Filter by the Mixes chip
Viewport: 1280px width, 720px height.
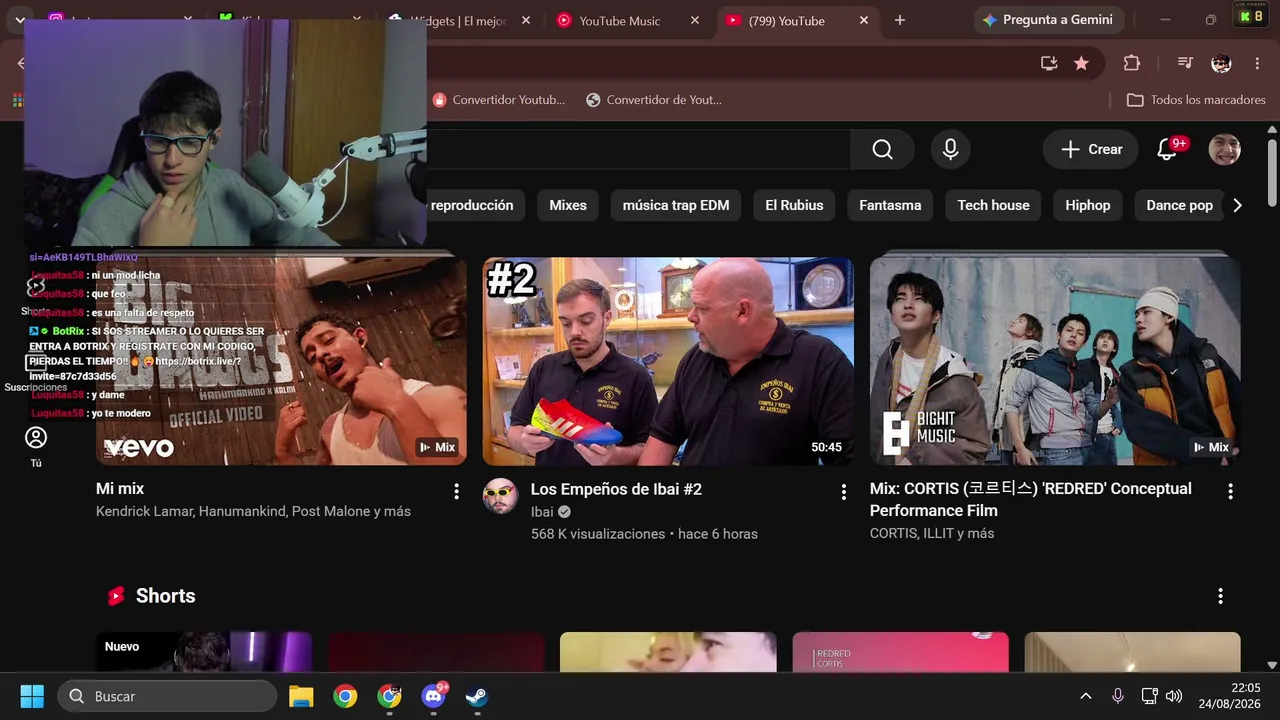coord(568,205)
